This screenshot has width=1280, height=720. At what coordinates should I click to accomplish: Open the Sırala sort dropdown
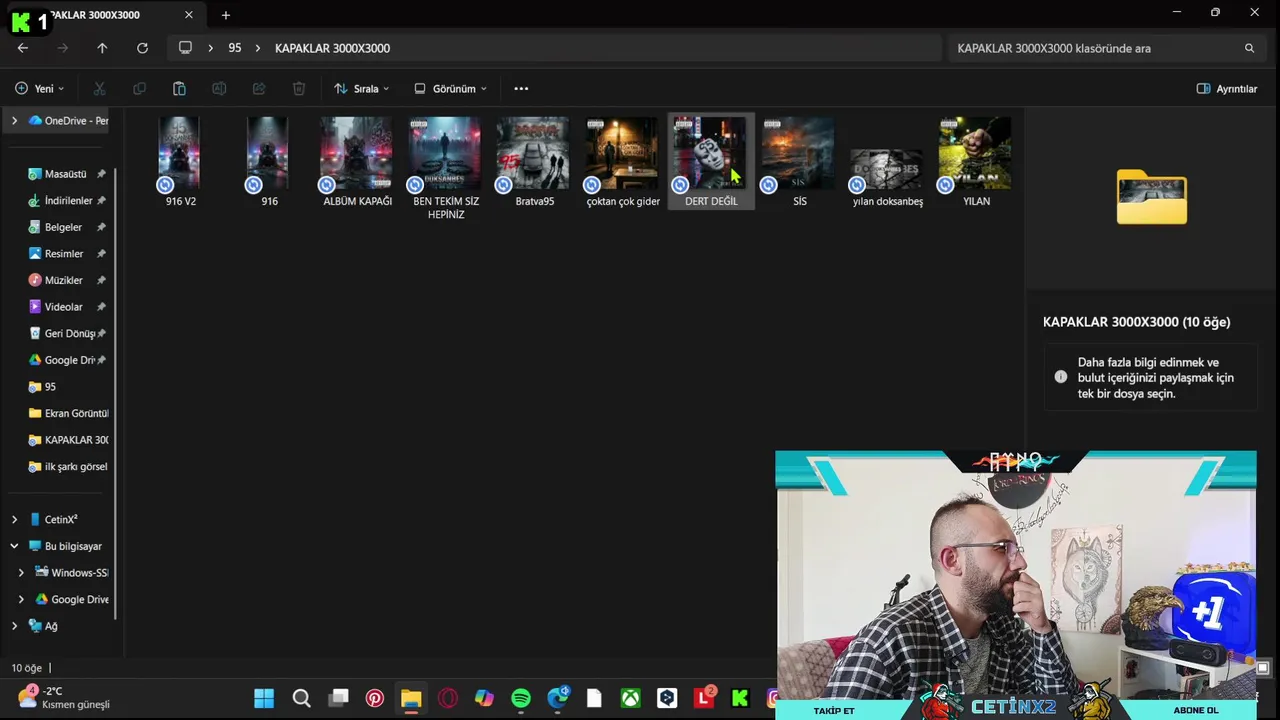(362, 89)
